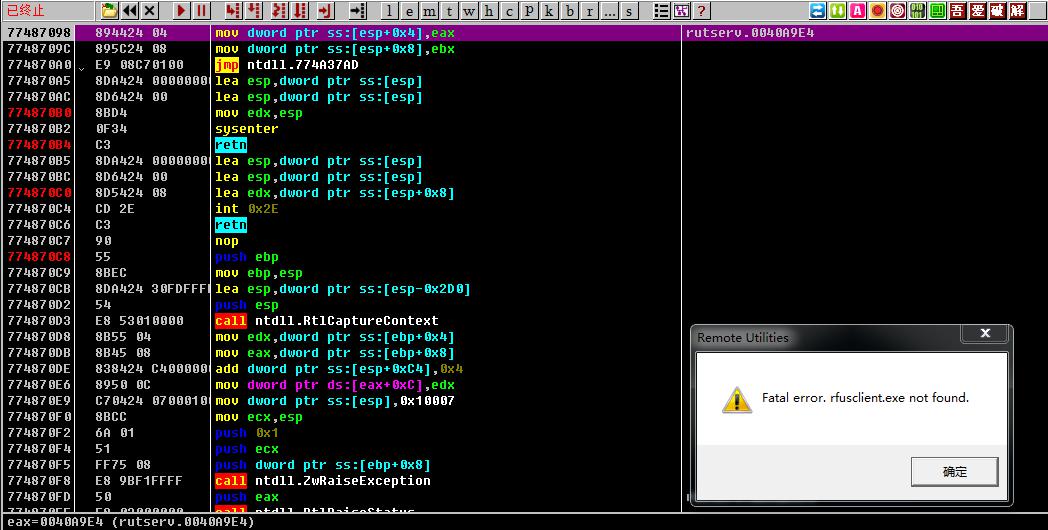Click the 吾 plugin icon
This screenshot has height=530, width=1048.
958,11
